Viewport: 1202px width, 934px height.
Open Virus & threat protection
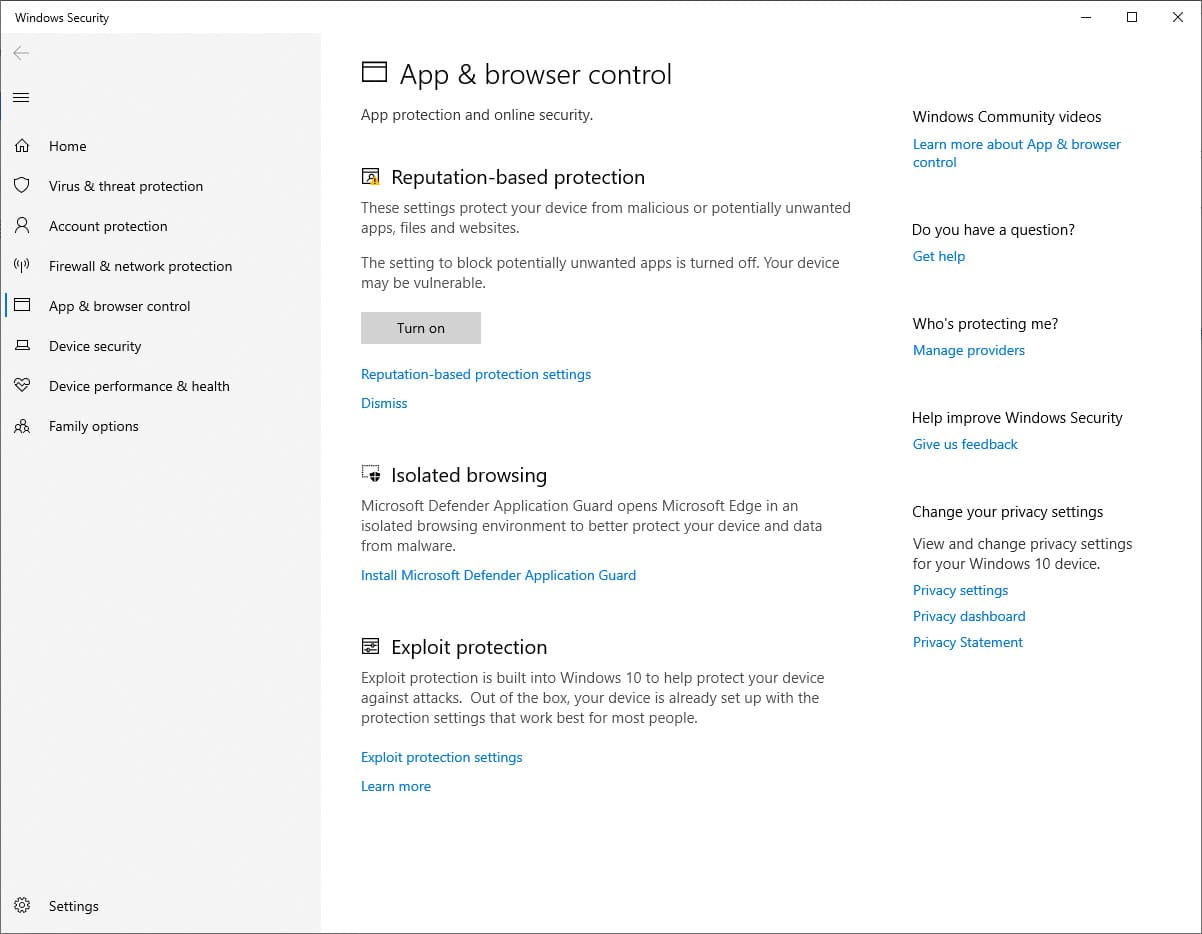(126, 186)
